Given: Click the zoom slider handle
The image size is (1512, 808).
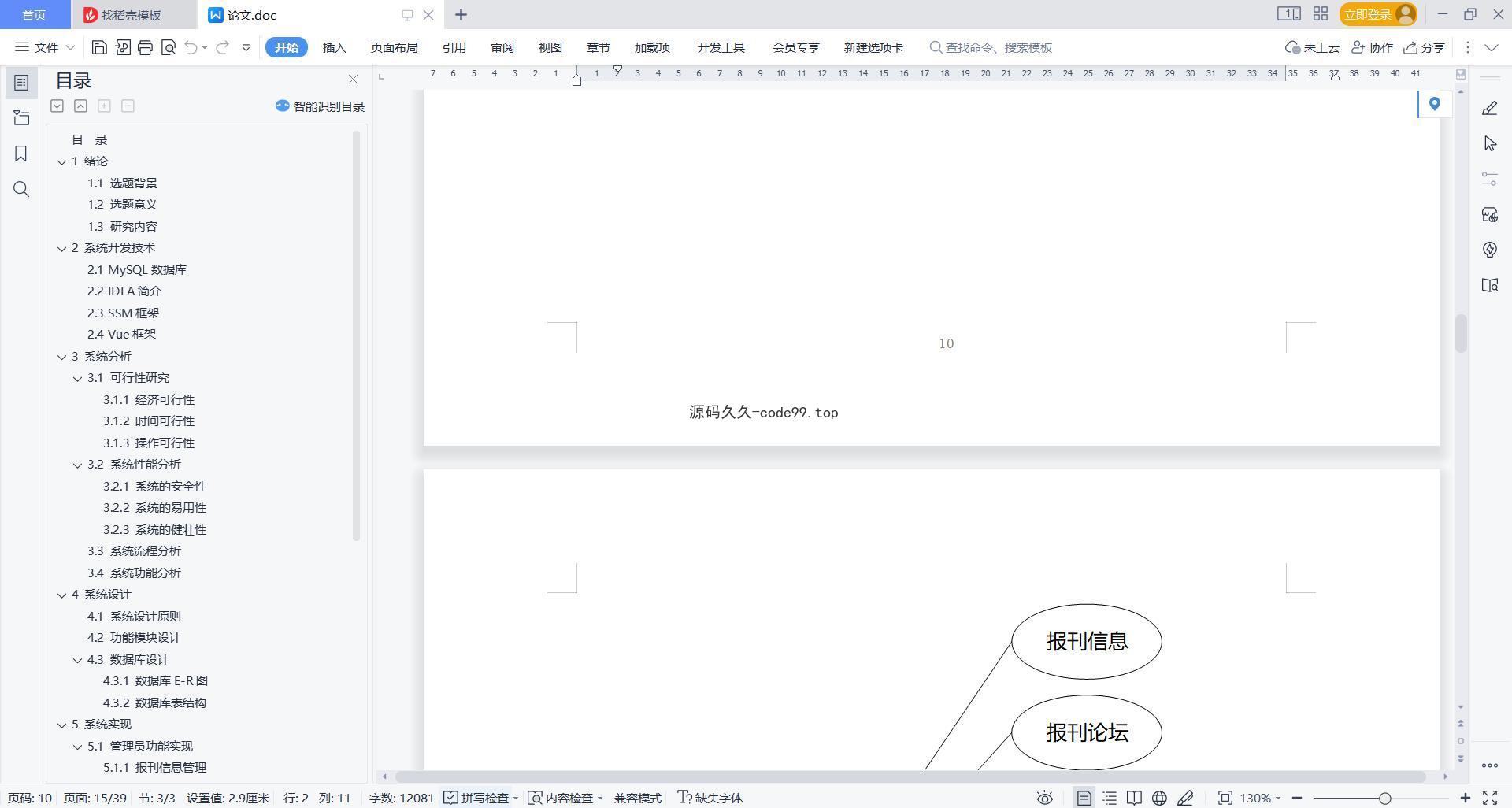Looking at the screenshot, I should tap(1384, 798).
